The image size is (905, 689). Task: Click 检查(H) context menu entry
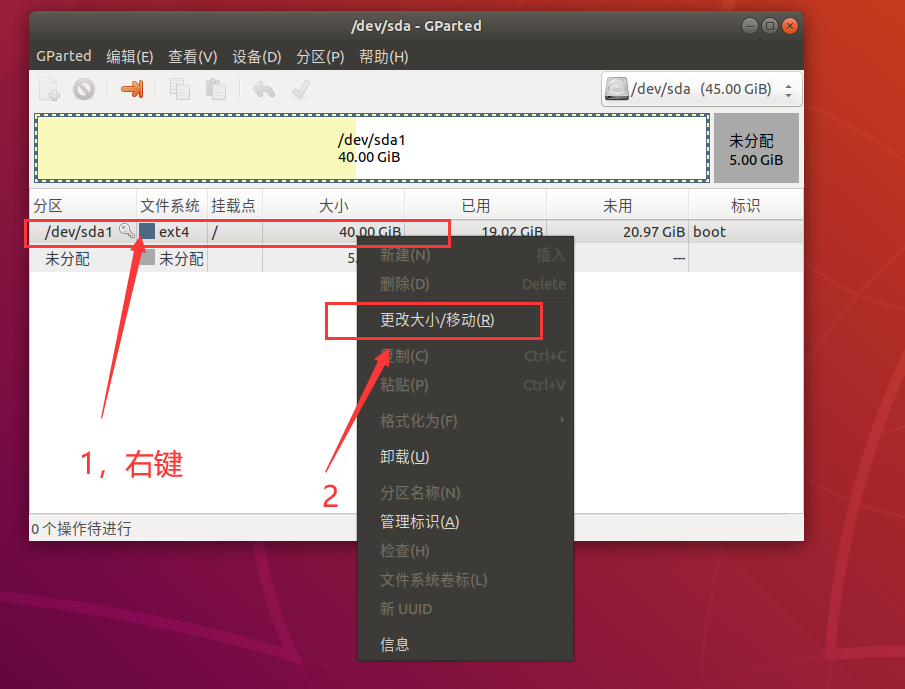(x=466, y=551)
